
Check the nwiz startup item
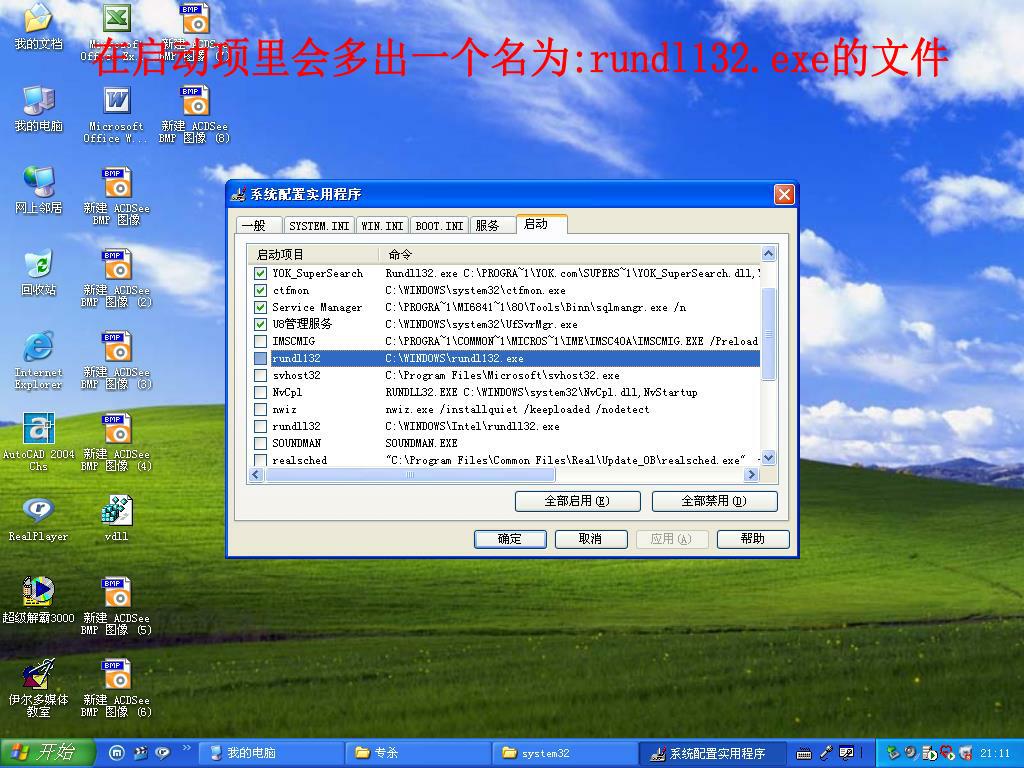[261, 409]
